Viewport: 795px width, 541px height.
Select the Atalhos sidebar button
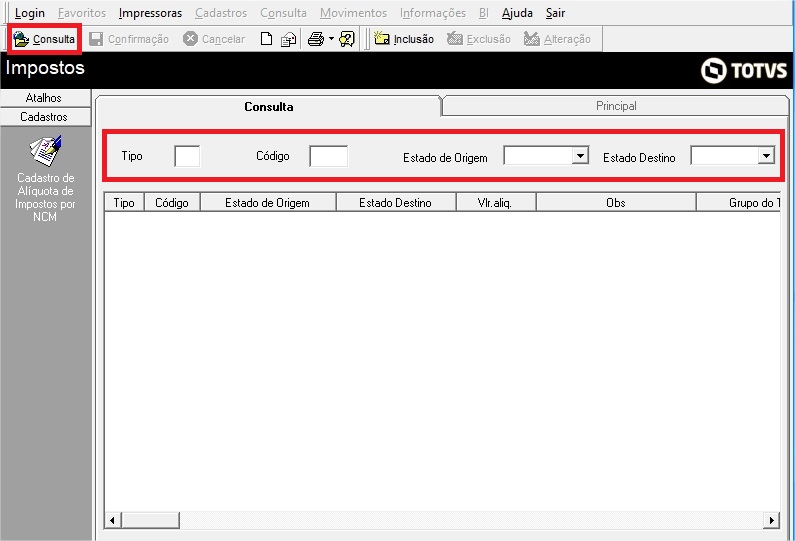[45, 98]
